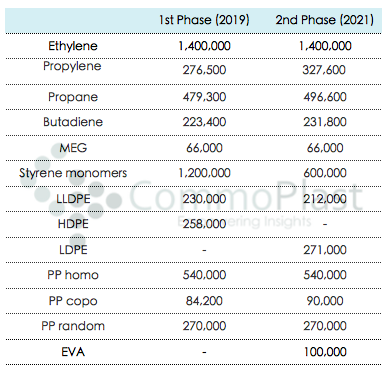Select the MEG row label
This screenshot has height=375, width=389.
tap(73, 148)
